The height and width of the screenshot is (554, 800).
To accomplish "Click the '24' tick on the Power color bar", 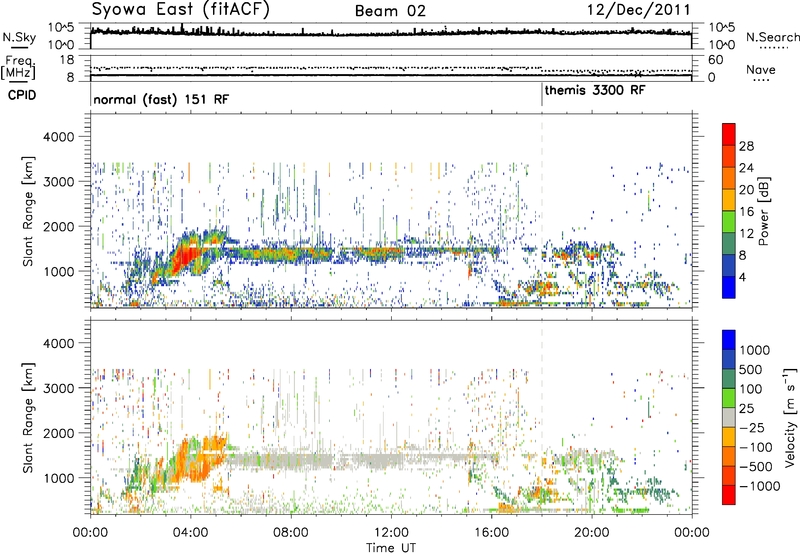I will pos(746,168).
